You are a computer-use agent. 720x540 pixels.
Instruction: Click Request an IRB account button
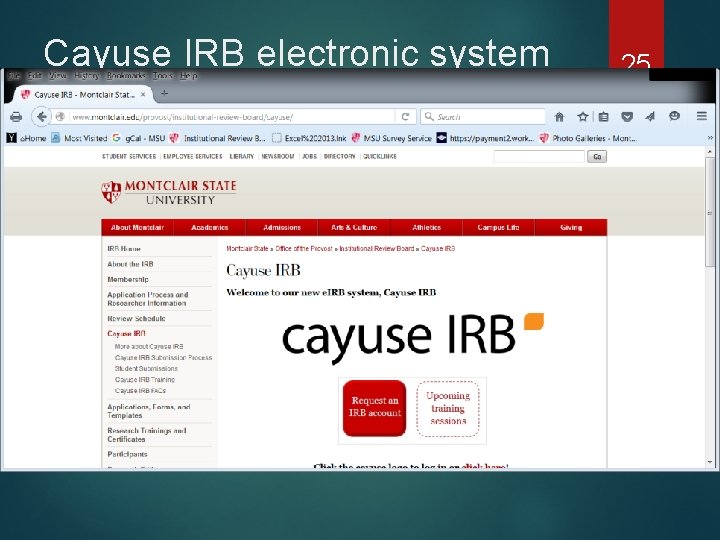click(x=375, y=408)
